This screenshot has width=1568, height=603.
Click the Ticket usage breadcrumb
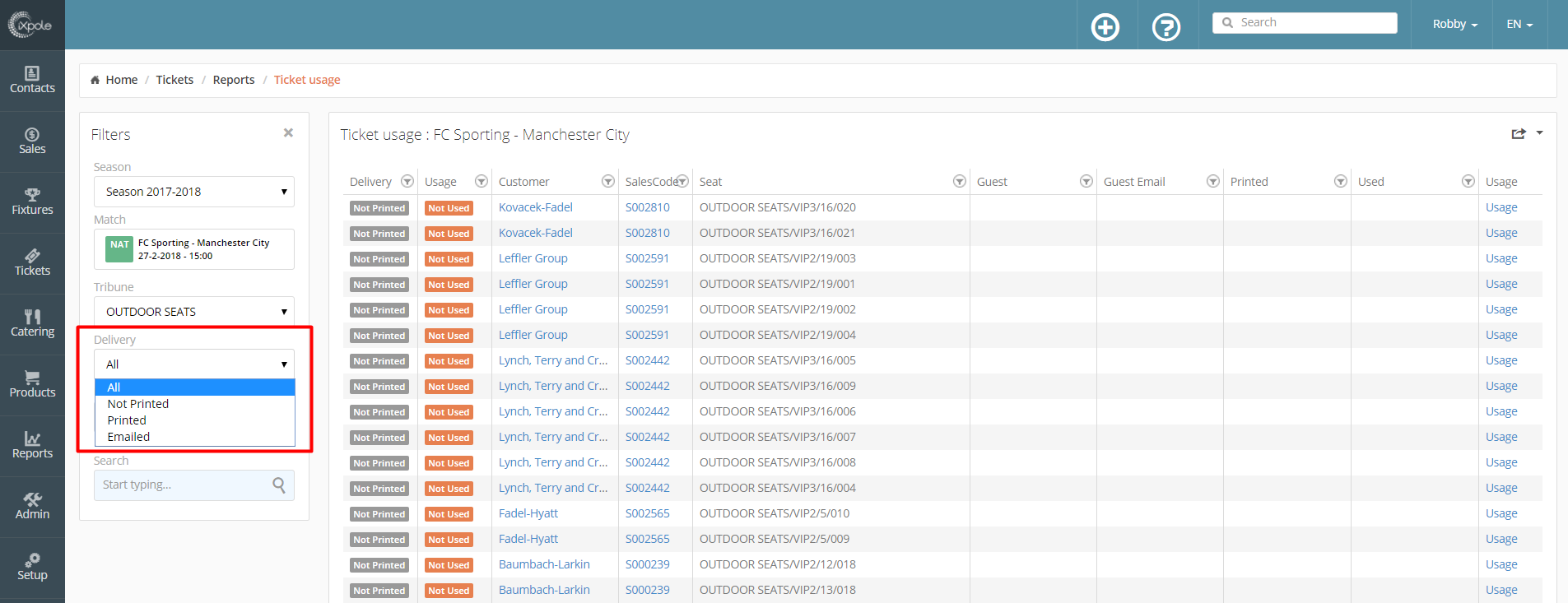(307, 80)
